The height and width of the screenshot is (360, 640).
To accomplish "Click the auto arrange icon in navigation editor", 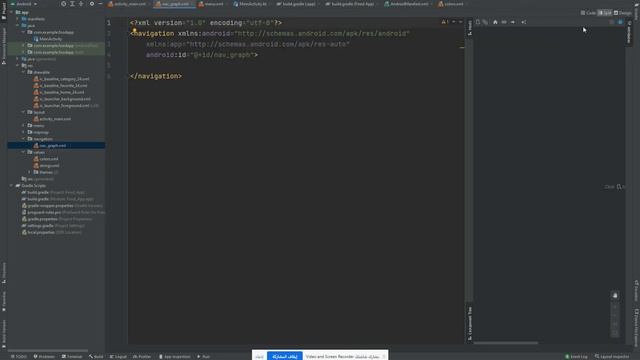I will click(x=524, y=22).
